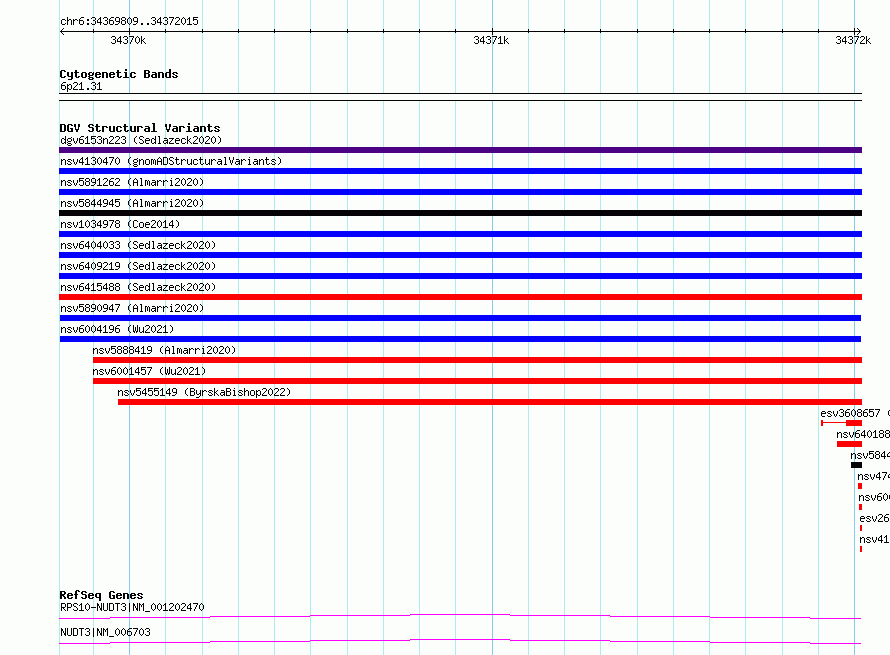
Task: Click the dgv6153n223 (Sedlazeck2020) label
Action: [x=141, y=140]
